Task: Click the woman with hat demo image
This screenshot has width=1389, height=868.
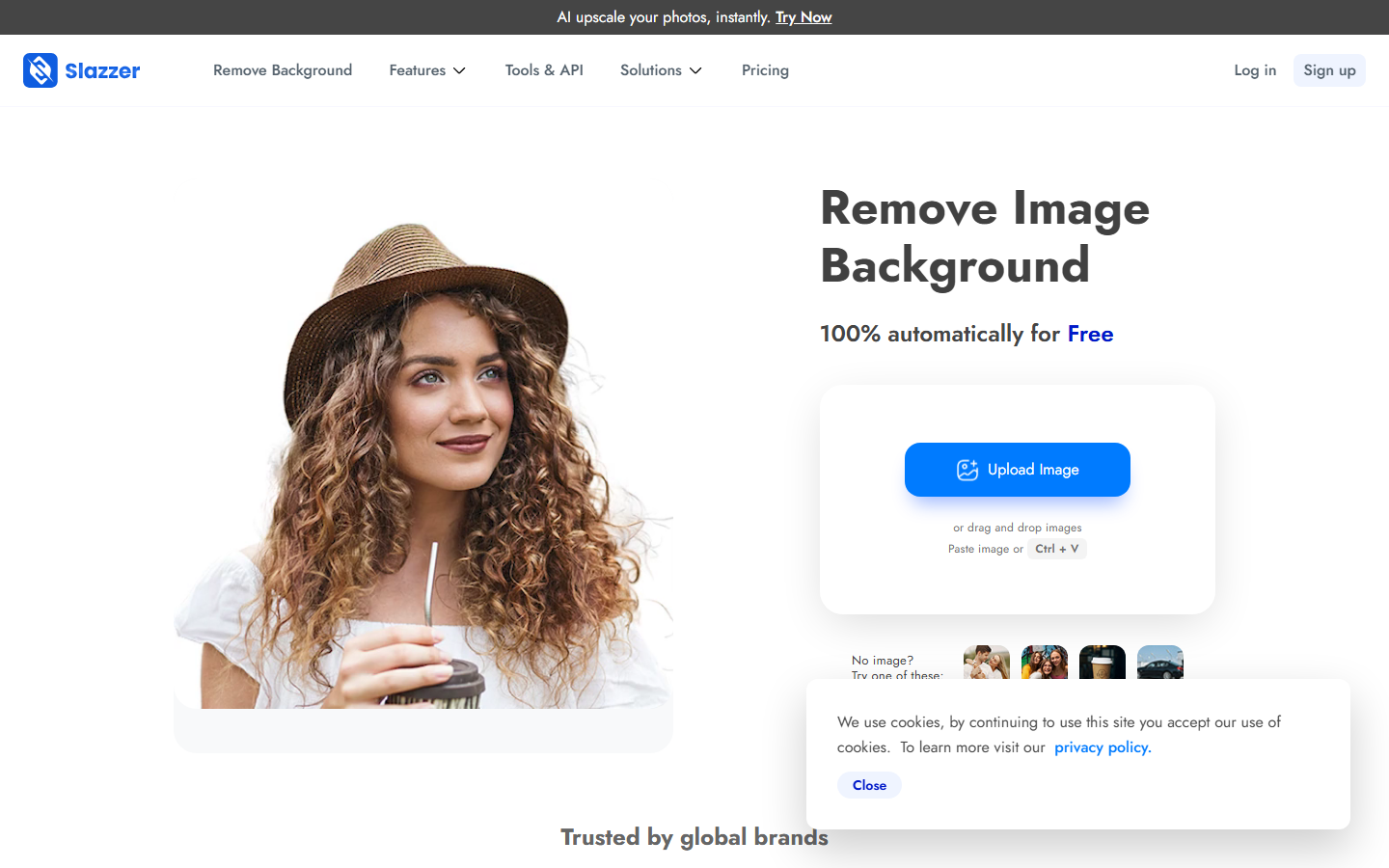Action: point(424,453)
